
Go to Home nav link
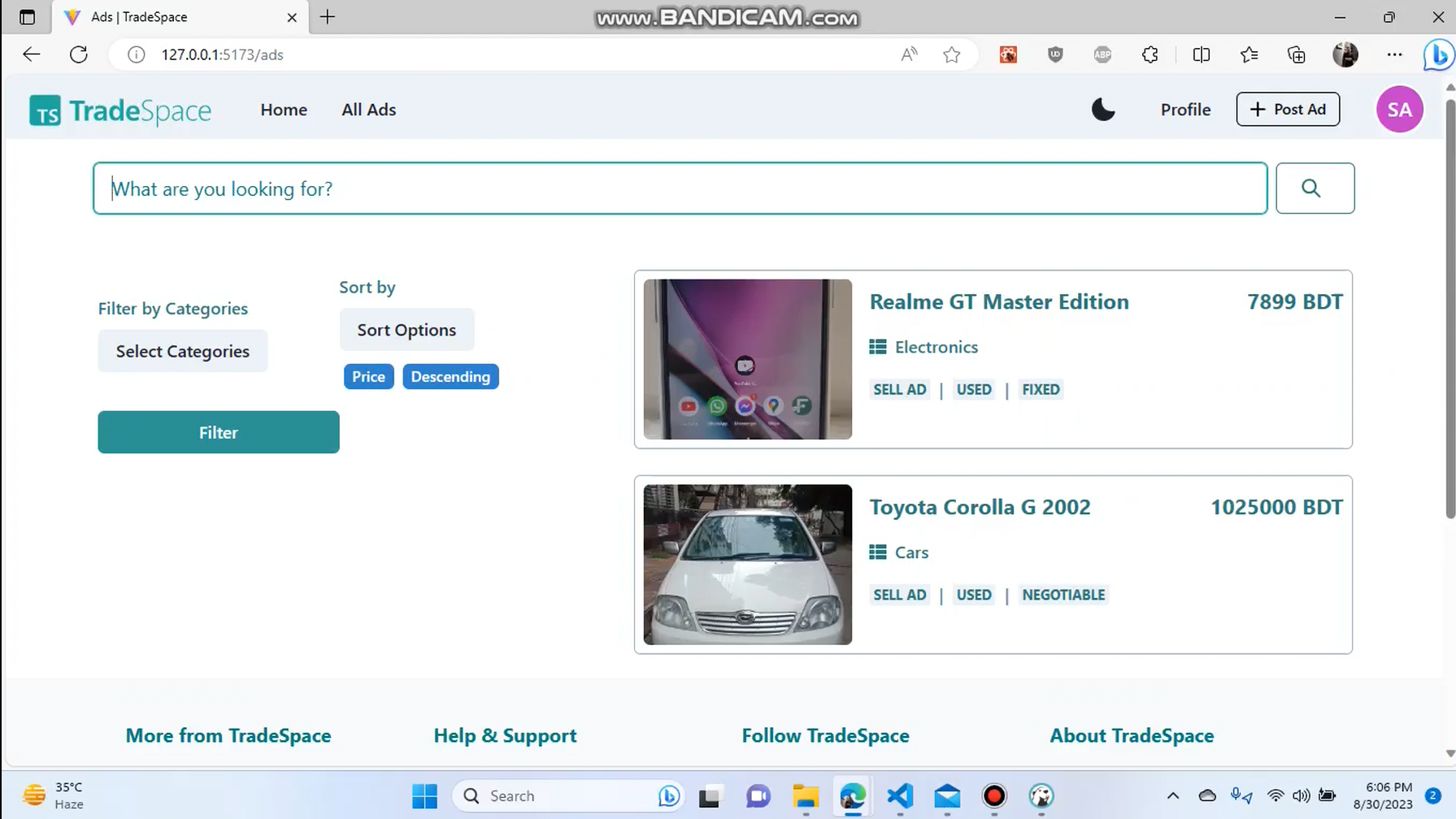(284, 110)
